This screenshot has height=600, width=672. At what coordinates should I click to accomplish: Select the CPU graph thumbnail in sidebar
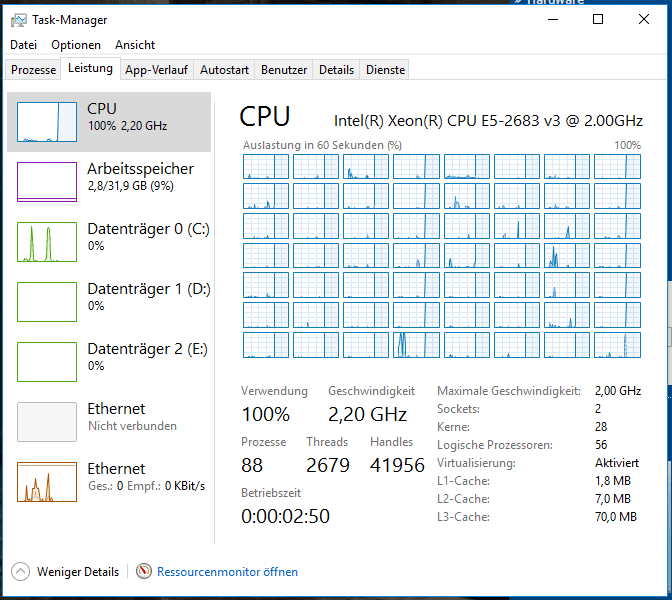(47, 122)
